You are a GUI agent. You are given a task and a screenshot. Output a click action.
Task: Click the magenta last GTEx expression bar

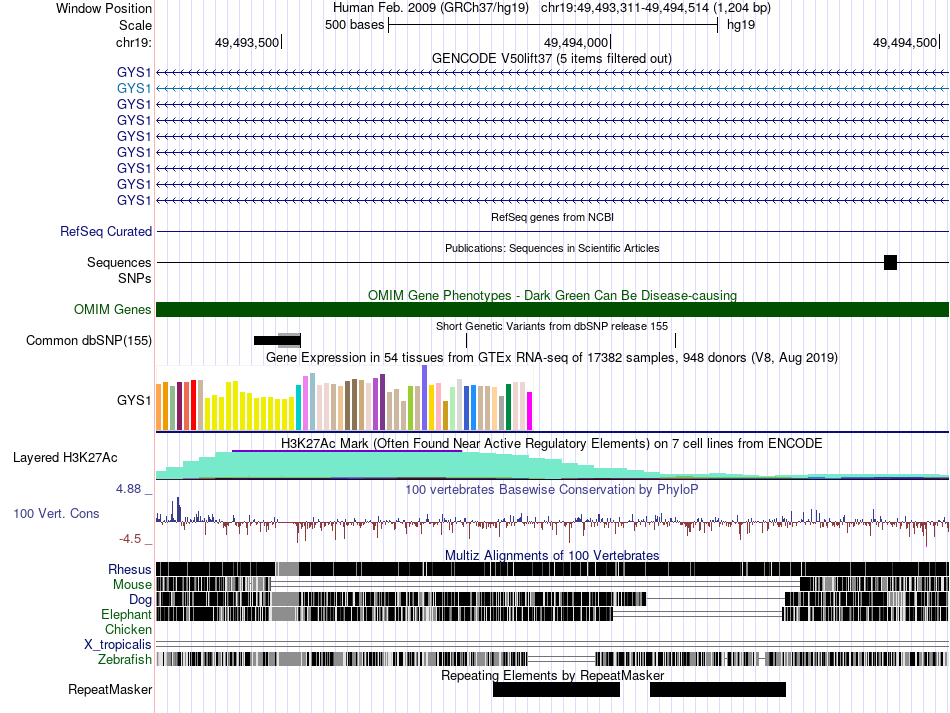click(530, 411)
